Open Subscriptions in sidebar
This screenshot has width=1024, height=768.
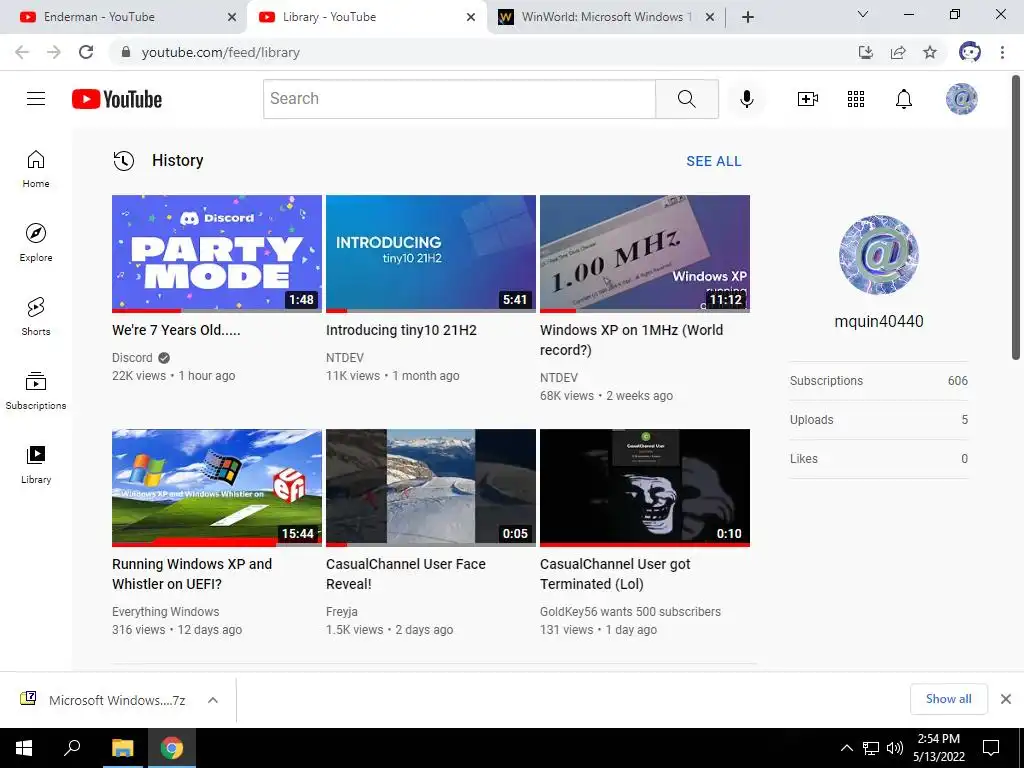[x=36, y=391]
